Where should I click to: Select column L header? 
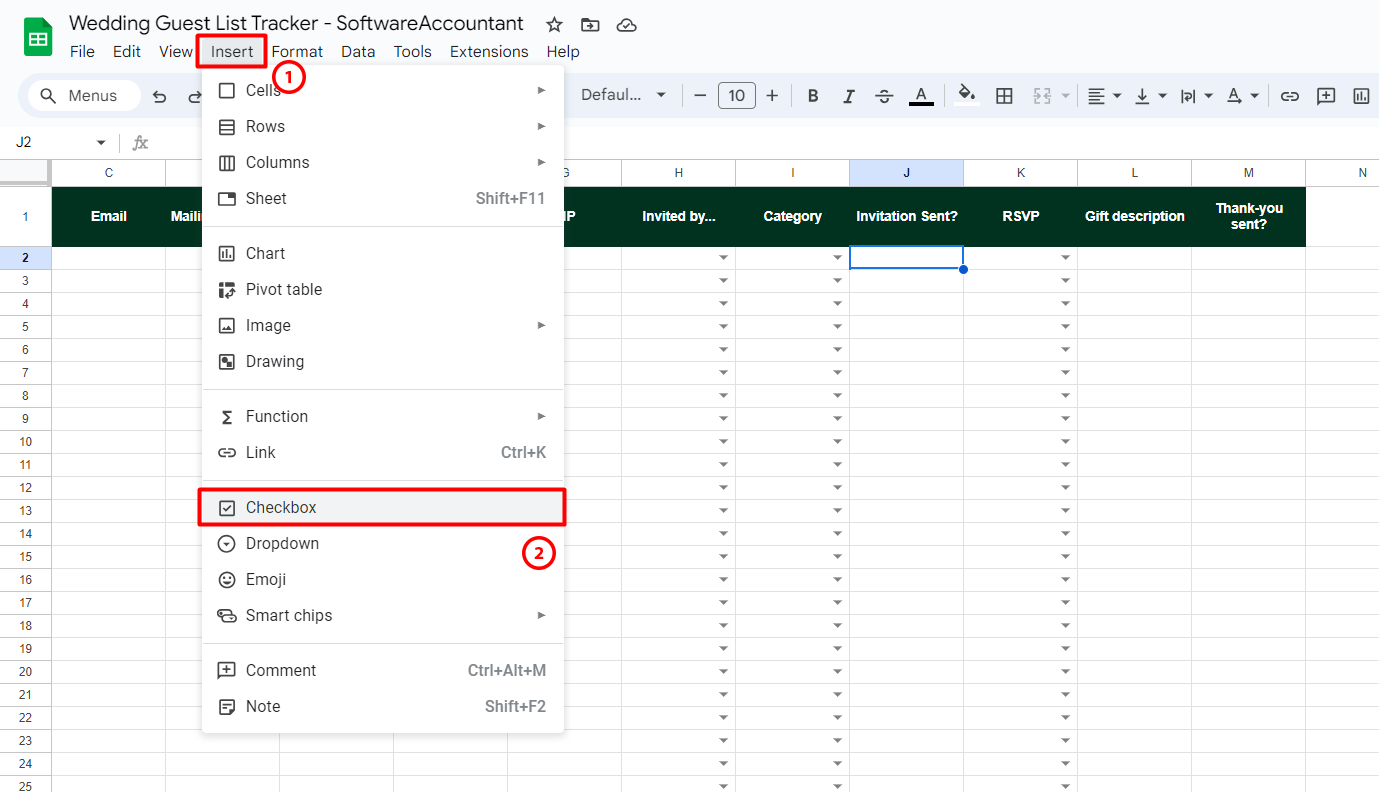1135,173
